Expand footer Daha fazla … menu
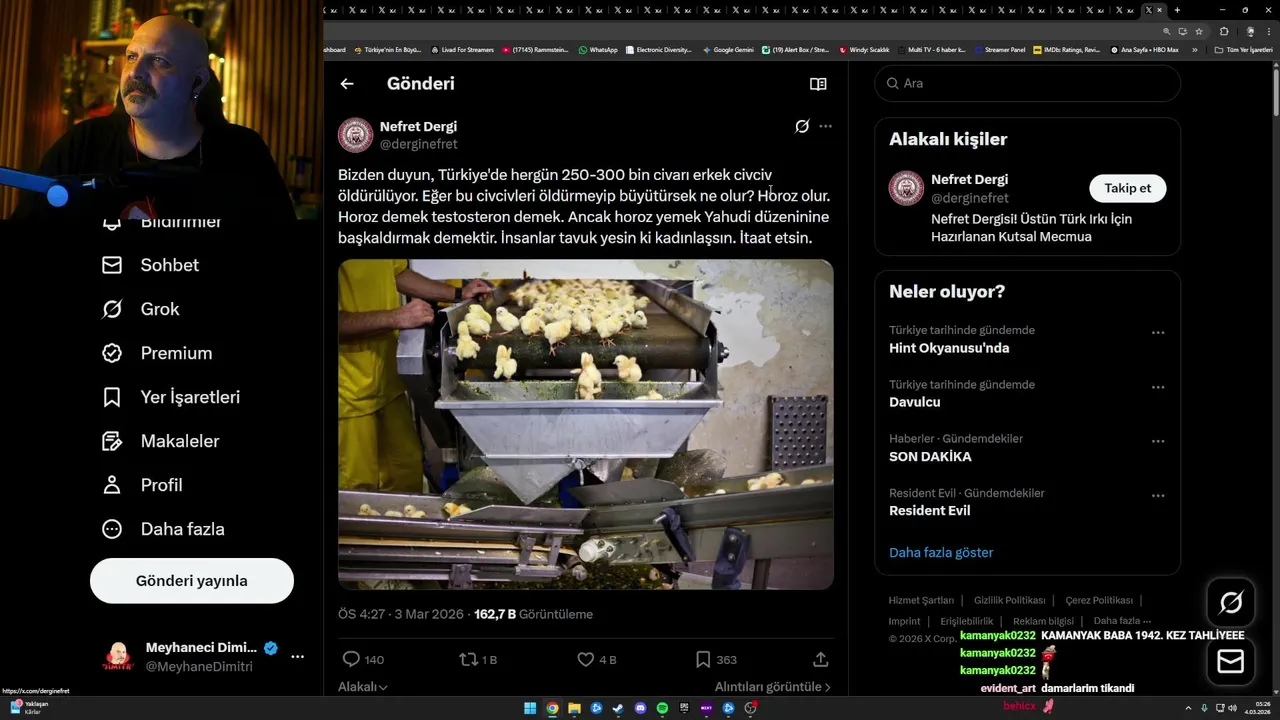Screen dimensions: 1280x720 tap(1122, 621)
